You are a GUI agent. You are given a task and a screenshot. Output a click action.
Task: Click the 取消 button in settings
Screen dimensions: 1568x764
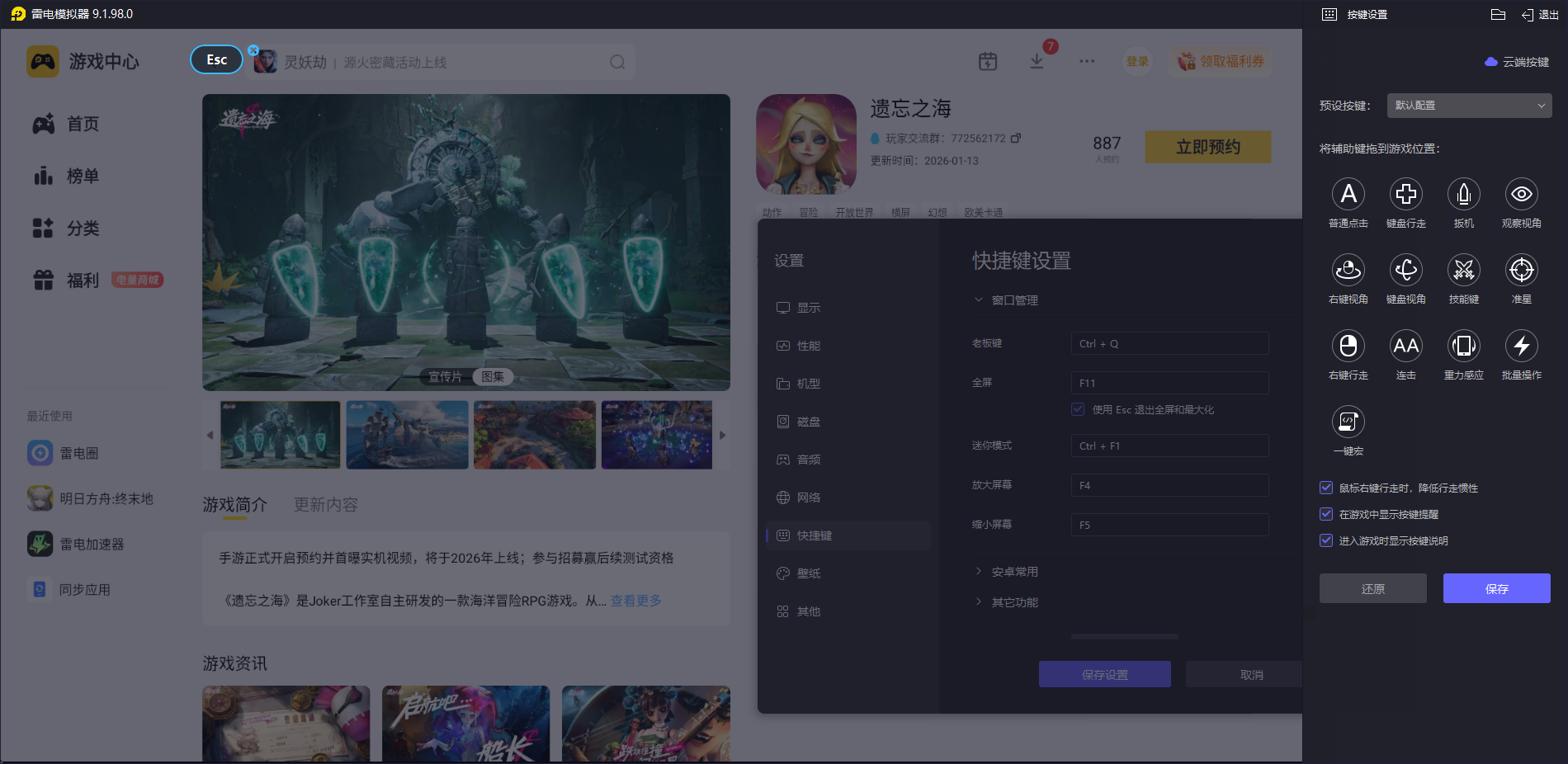click(x=1244, y=674)
